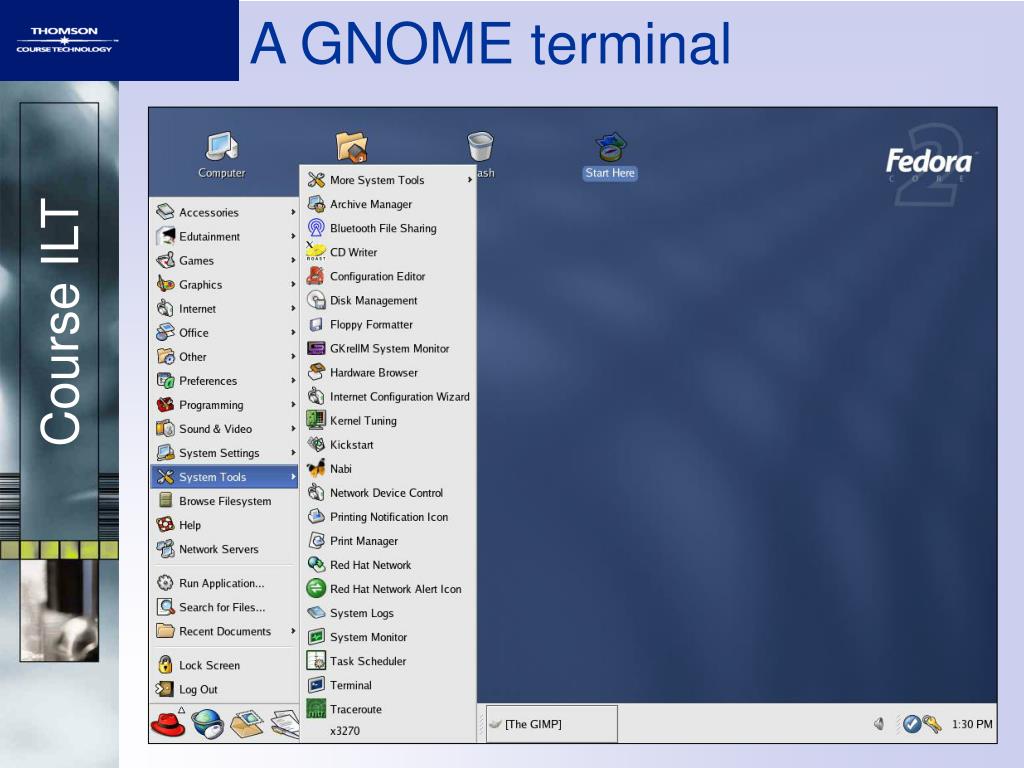Click the Lock Screen padlock icon
This screenshot has width=1024, height=768.
coord(165,665)
